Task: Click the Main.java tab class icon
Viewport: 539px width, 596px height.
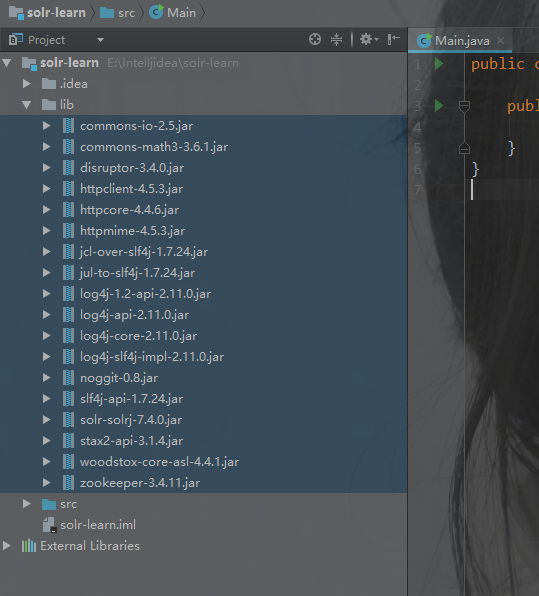Action: click(424, 41)
